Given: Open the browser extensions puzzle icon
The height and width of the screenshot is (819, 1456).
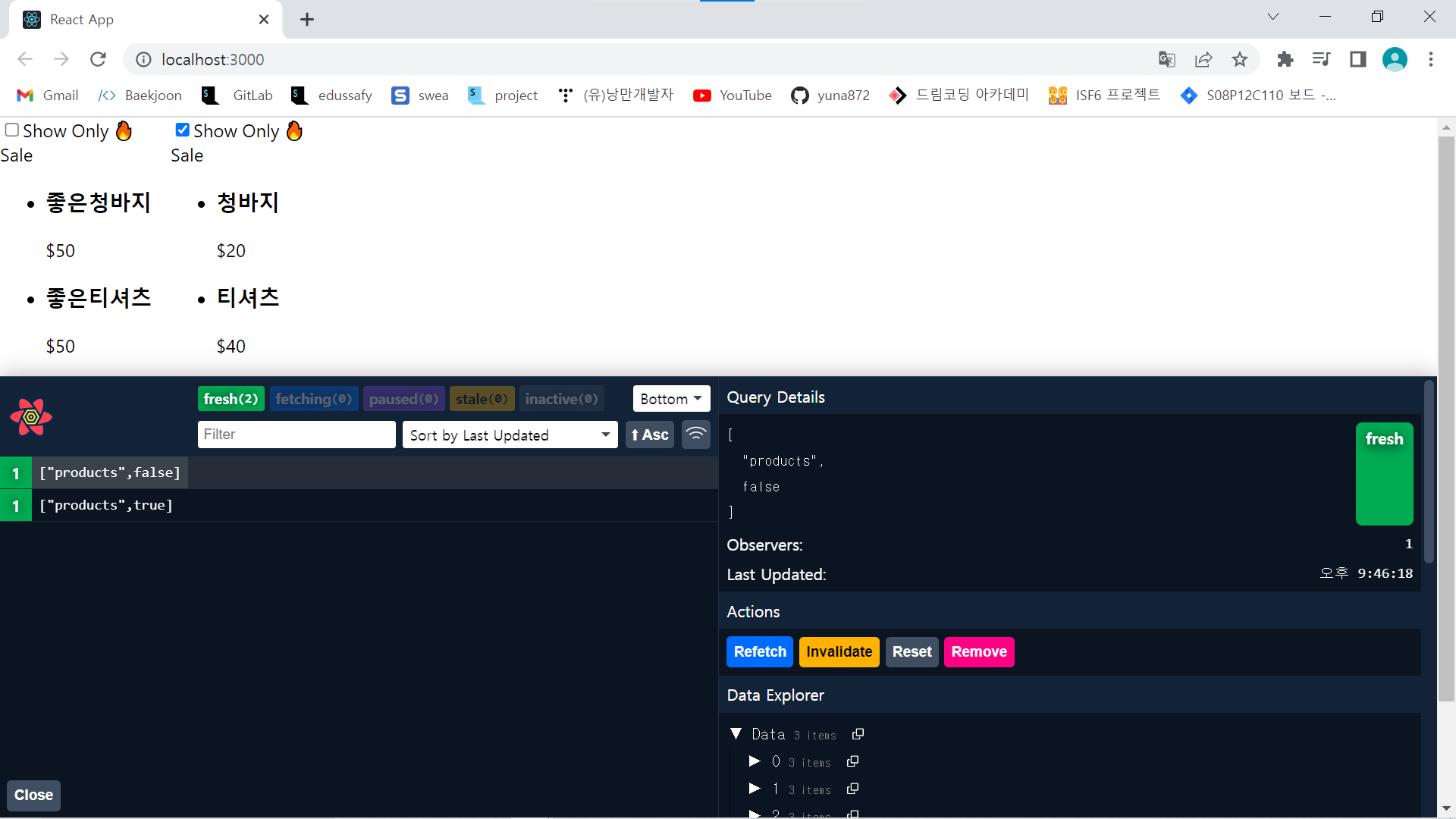Looking at the screenshot, I should point(1285,59).
